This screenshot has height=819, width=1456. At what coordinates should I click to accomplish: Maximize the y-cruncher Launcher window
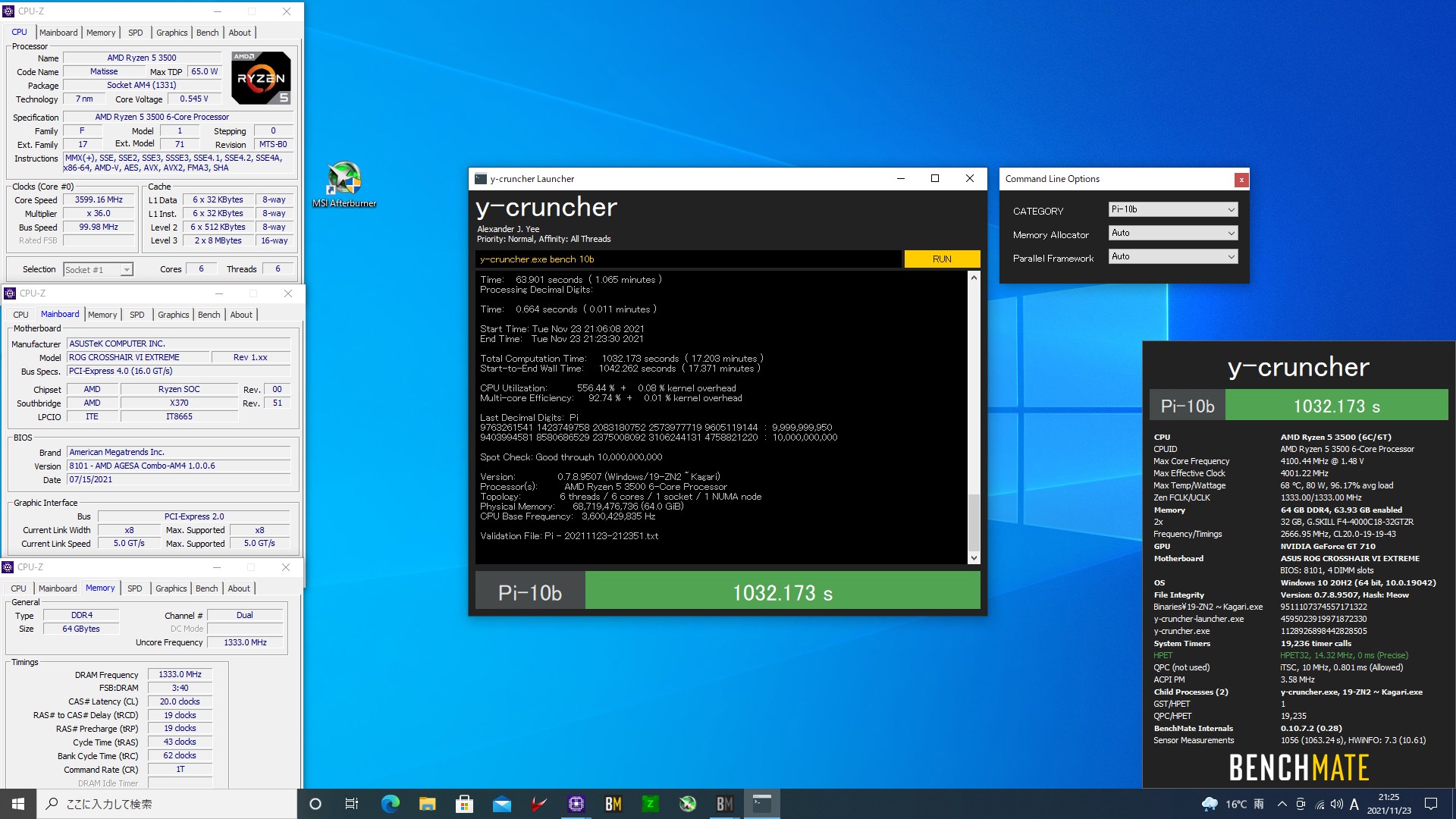[x=935, y=179]
